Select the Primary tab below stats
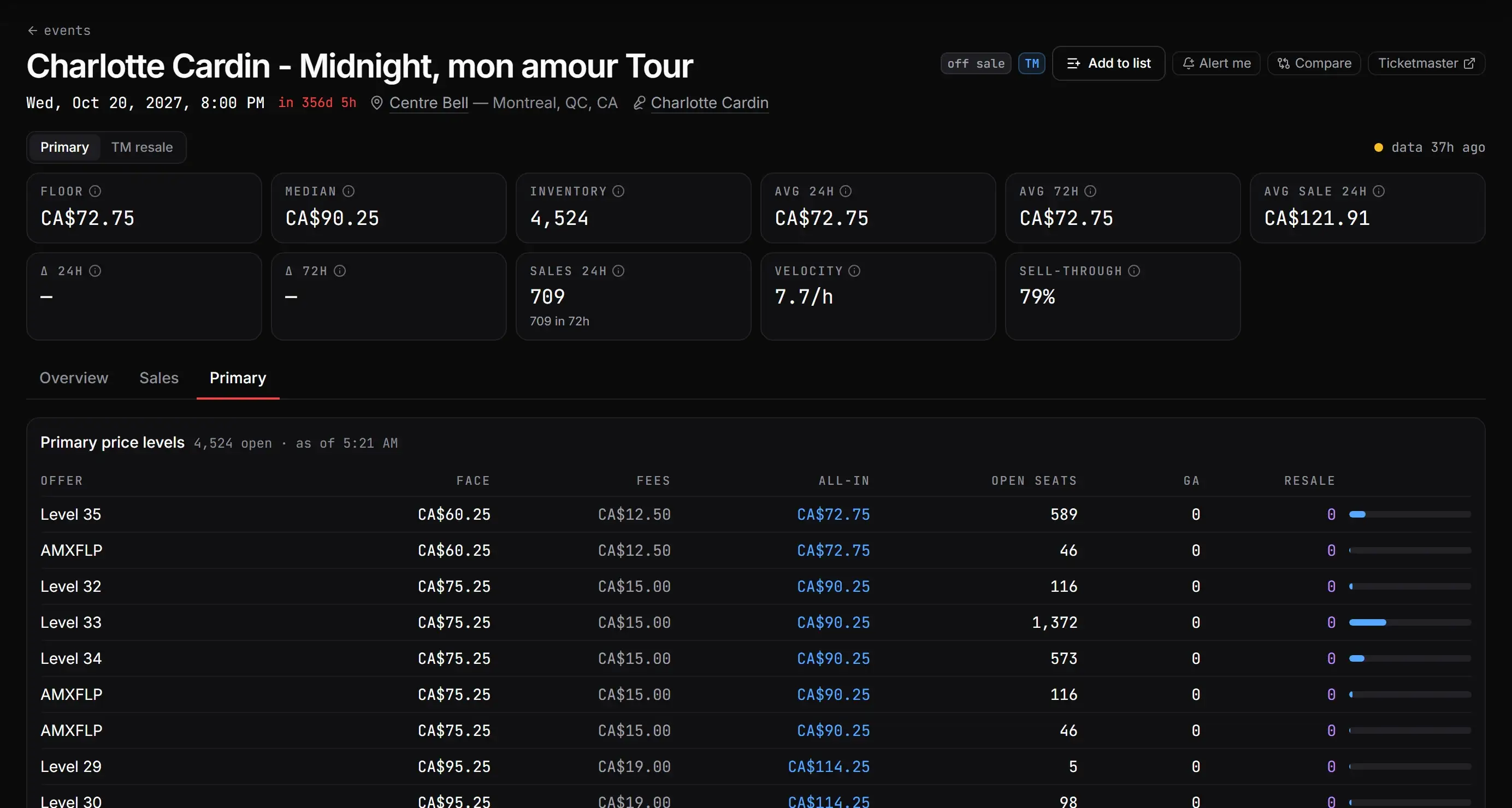 pos(238,378)
